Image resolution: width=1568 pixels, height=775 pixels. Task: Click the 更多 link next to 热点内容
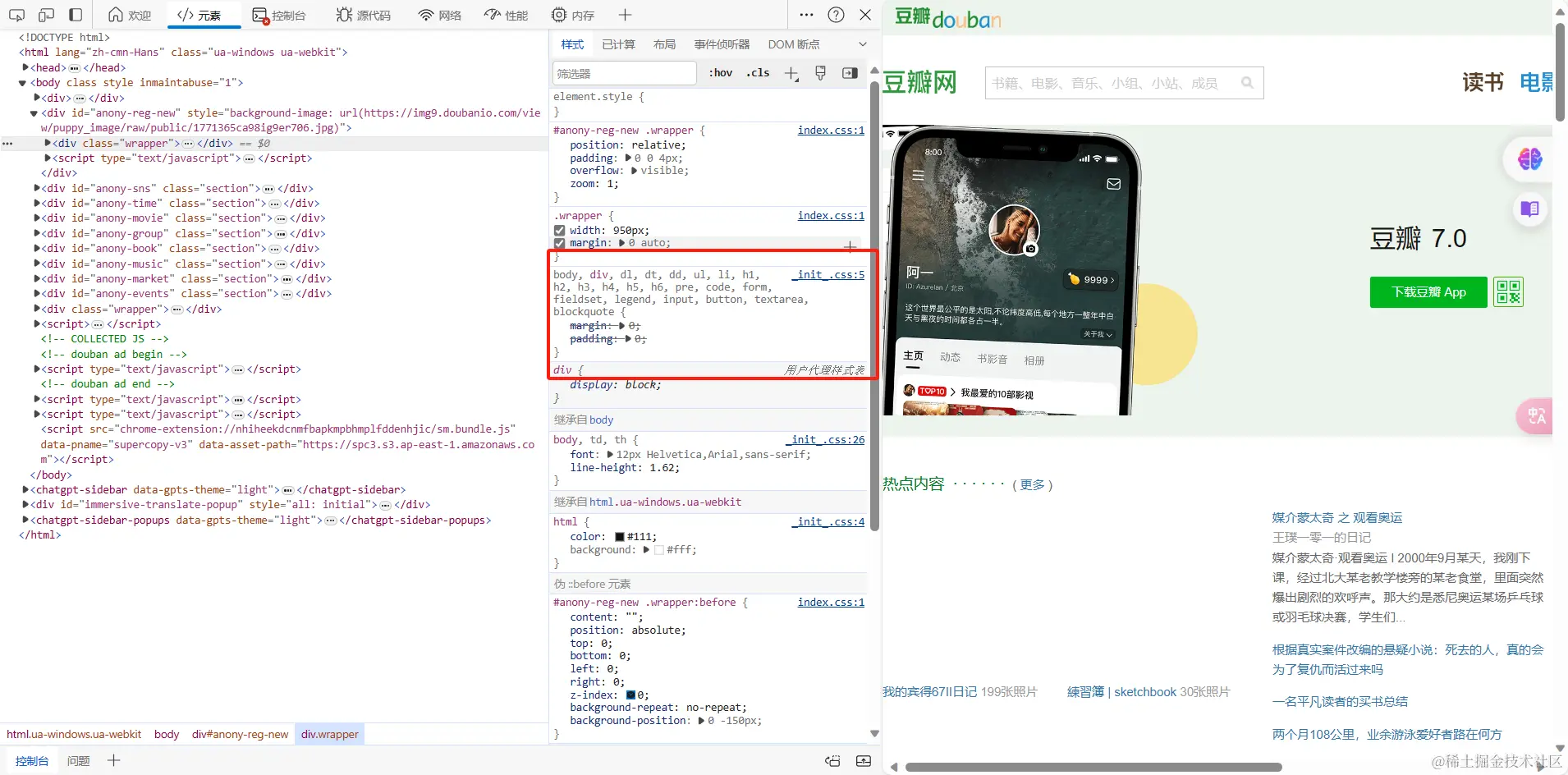(x=1032, y=484)
